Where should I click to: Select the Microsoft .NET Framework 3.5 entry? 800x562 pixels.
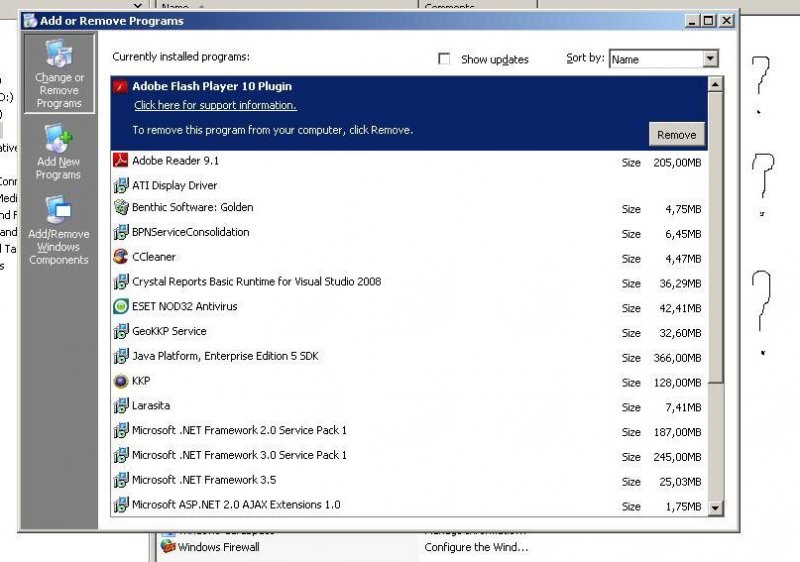[409, 481]
